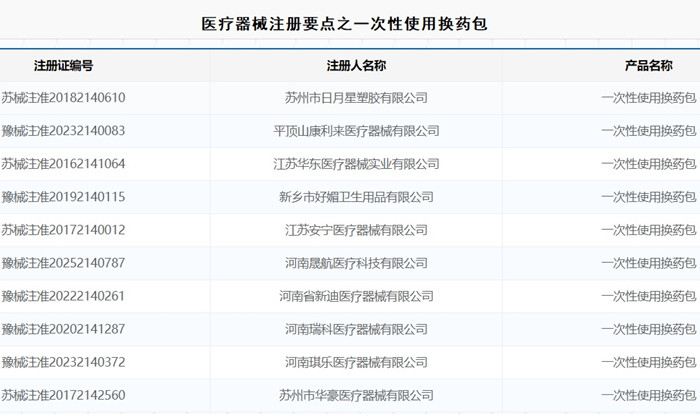This screenshot has width=700, height=417.
Task: Click product name in 新乡市好媚卫生用品 row
Action: coord(649,197)
